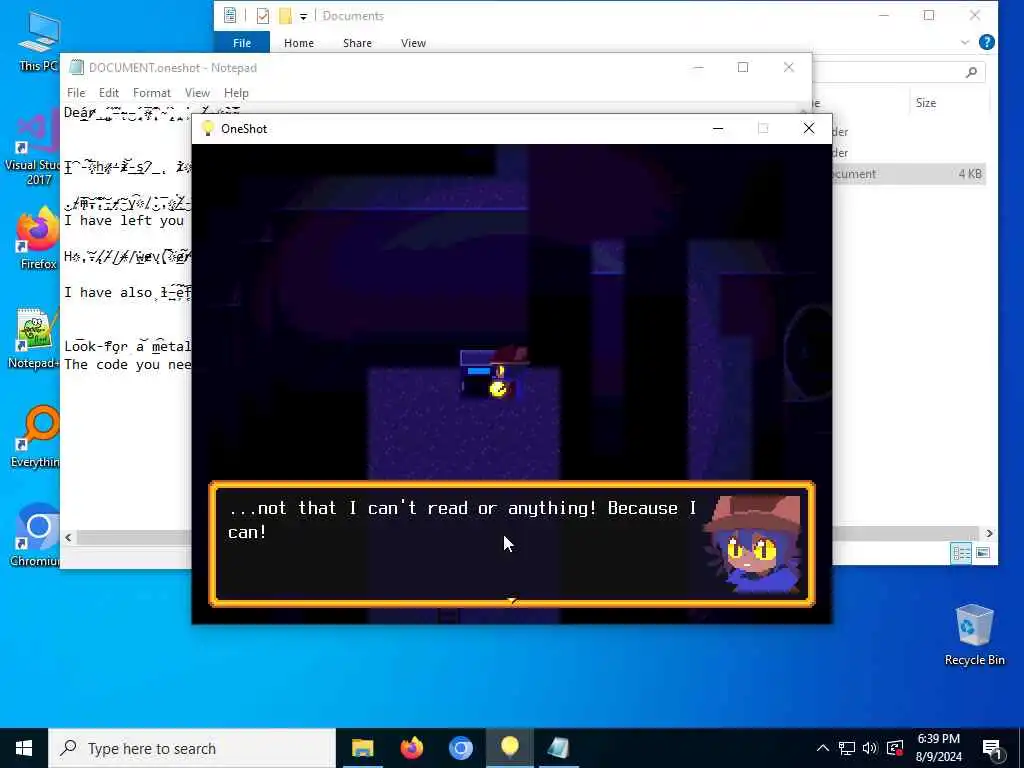Select the OneShot lightbulb taskbar icon
Image resolution: width=1024 pixels, height=768 pixels.
click(509, 748)
